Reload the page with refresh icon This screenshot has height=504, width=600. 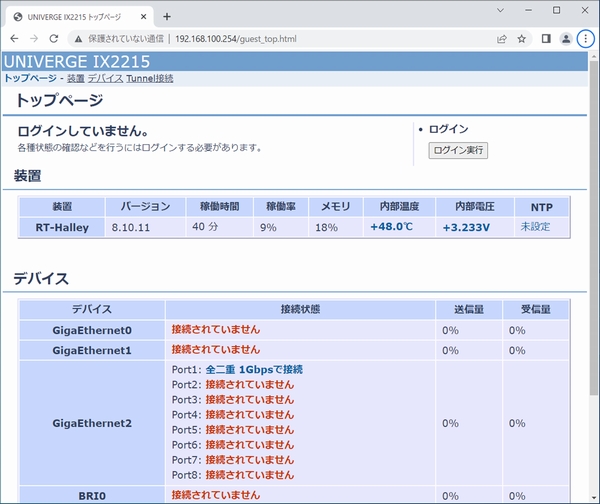click(x=54, y=39)
